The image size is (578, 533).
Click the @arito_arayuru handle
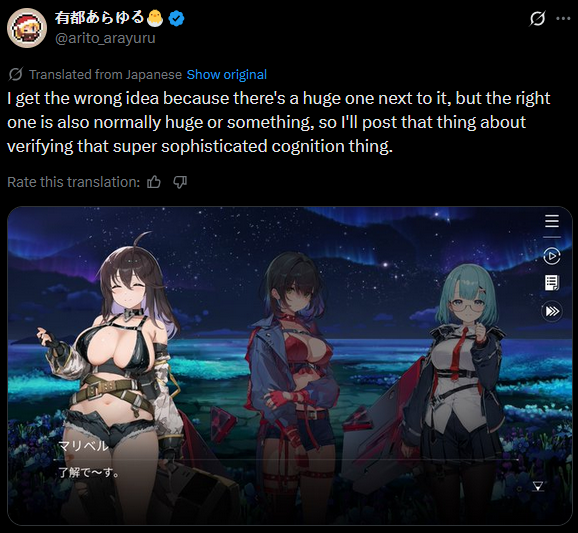105,38
